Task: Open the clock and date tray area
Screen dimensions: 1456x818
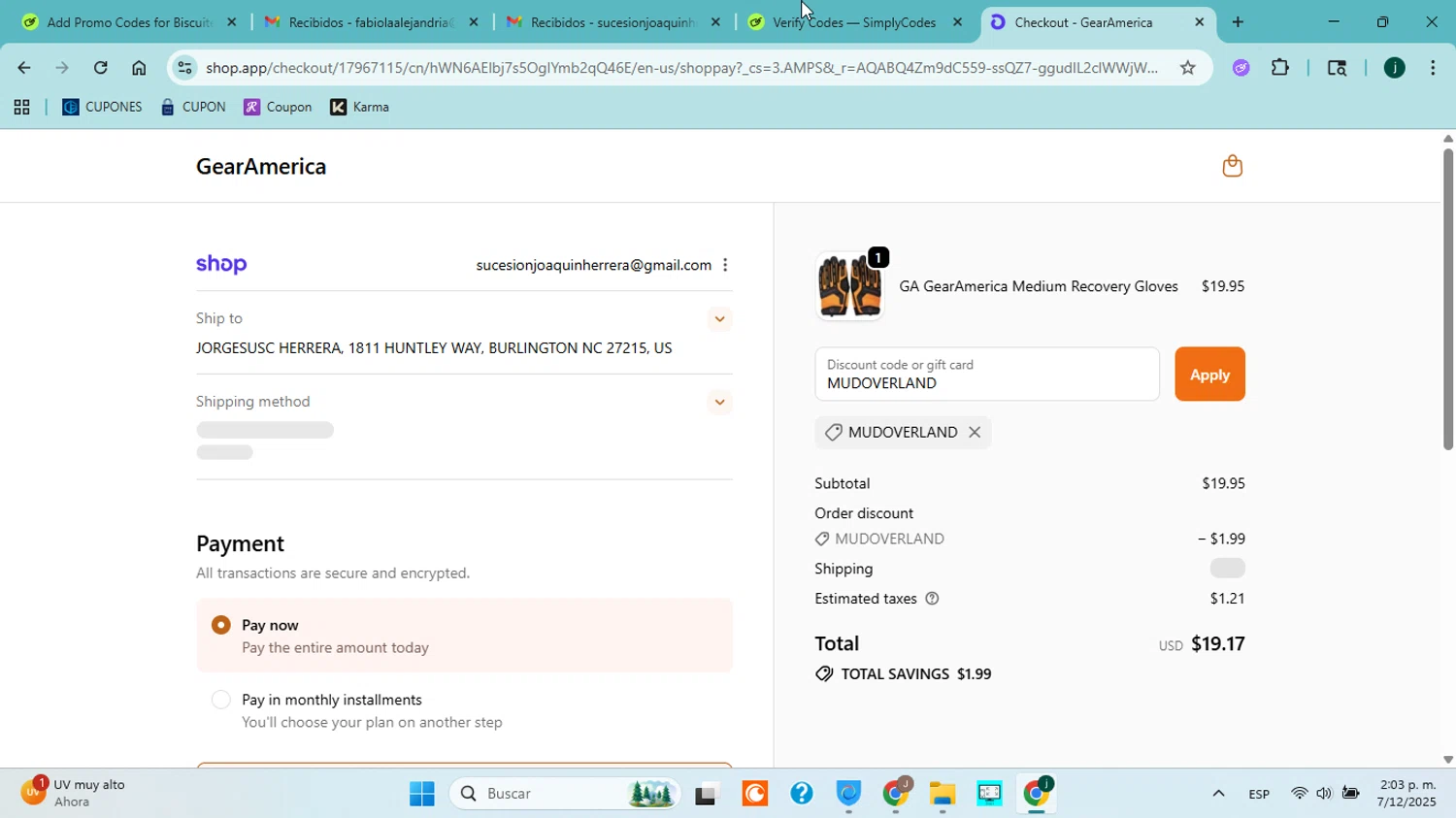Action: 1406,794
